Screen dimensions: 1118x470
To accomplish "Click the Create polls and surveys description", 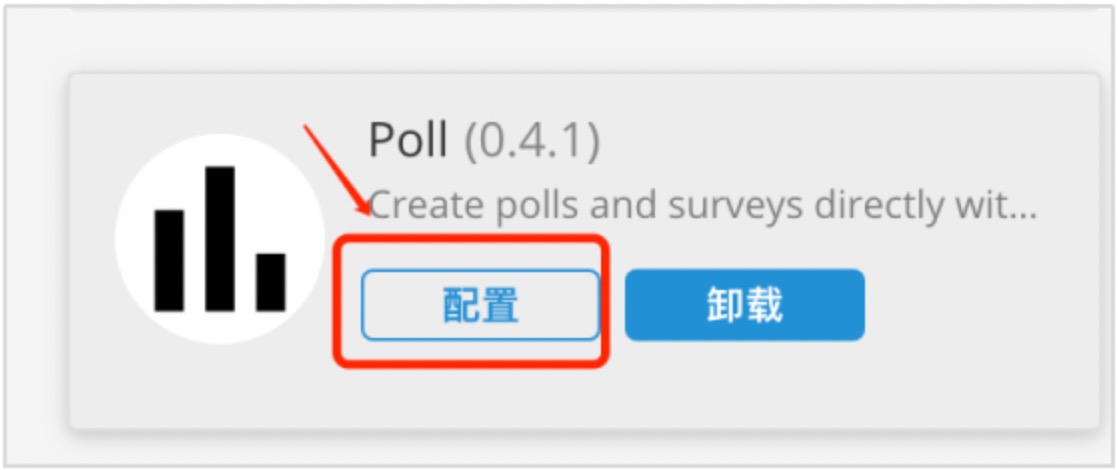I will tap(702, 206).
